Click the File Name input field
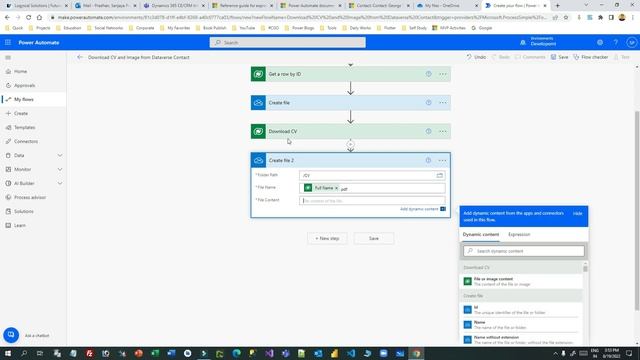This screenshot has width=640, height=360. [x=372, y=188]
